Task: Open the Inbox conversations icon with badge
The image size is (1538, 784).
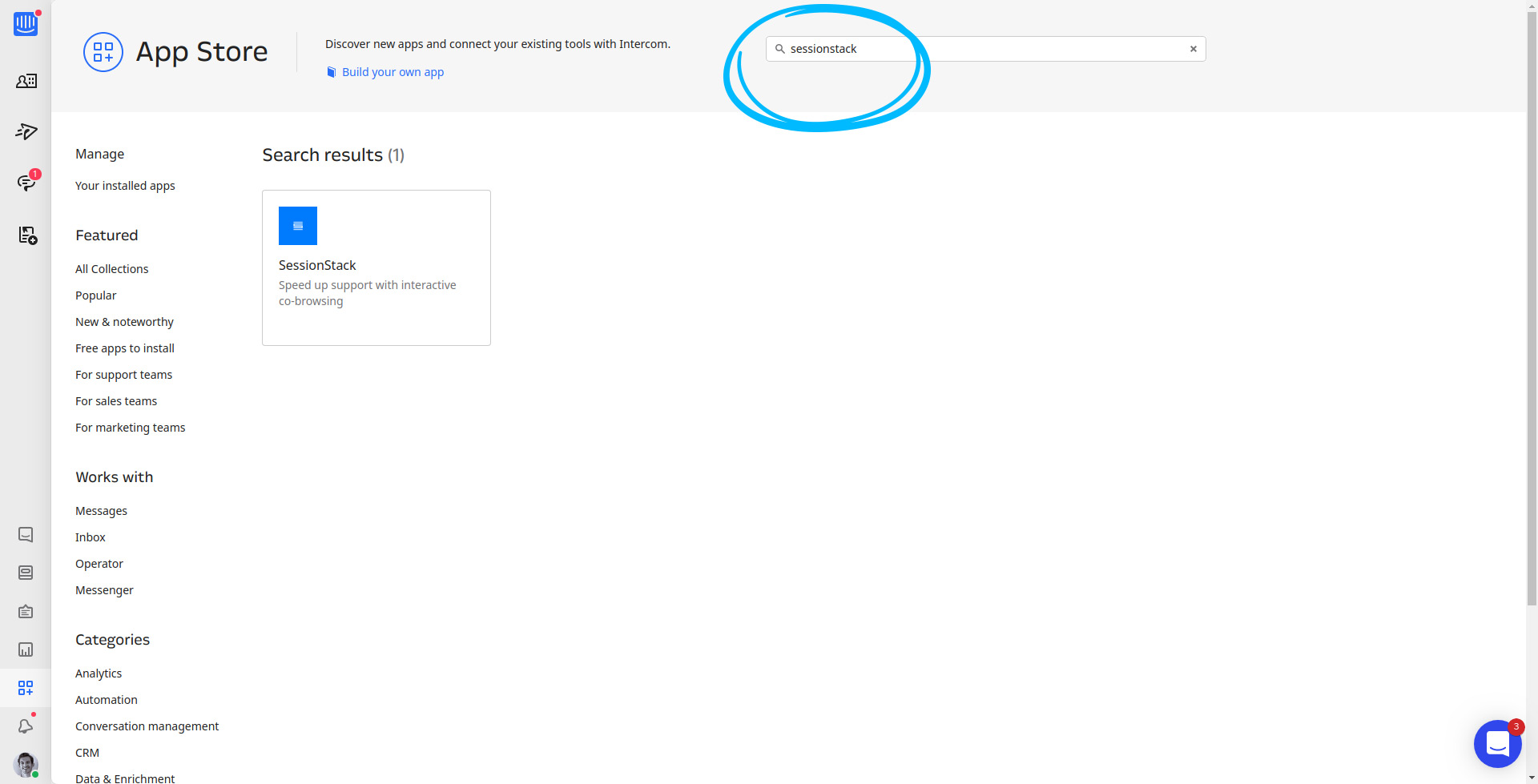Action: click(26, 183)
